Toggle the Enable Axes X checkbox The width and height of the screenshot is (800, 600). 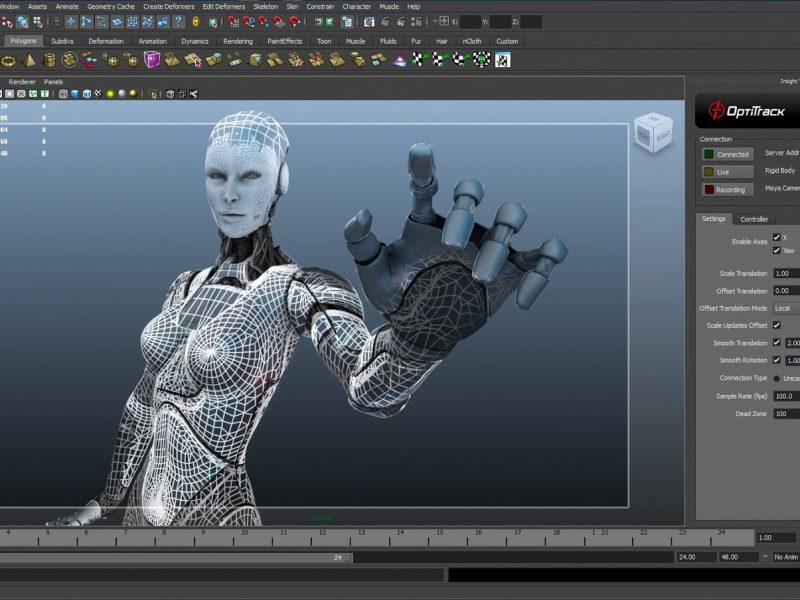pyautogui.click(x=777, y=237)
